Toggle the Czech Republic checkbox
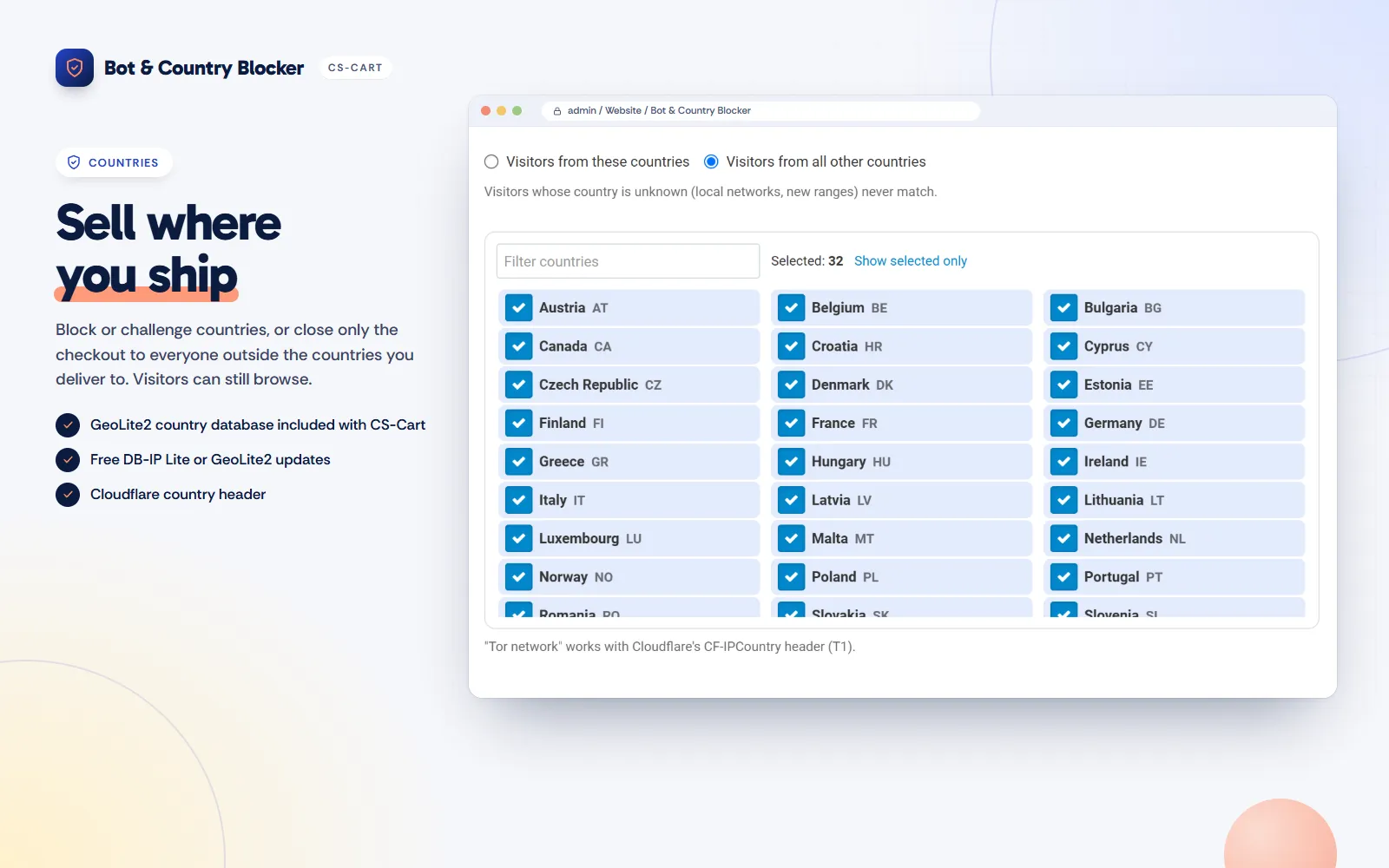 [519, 385]
